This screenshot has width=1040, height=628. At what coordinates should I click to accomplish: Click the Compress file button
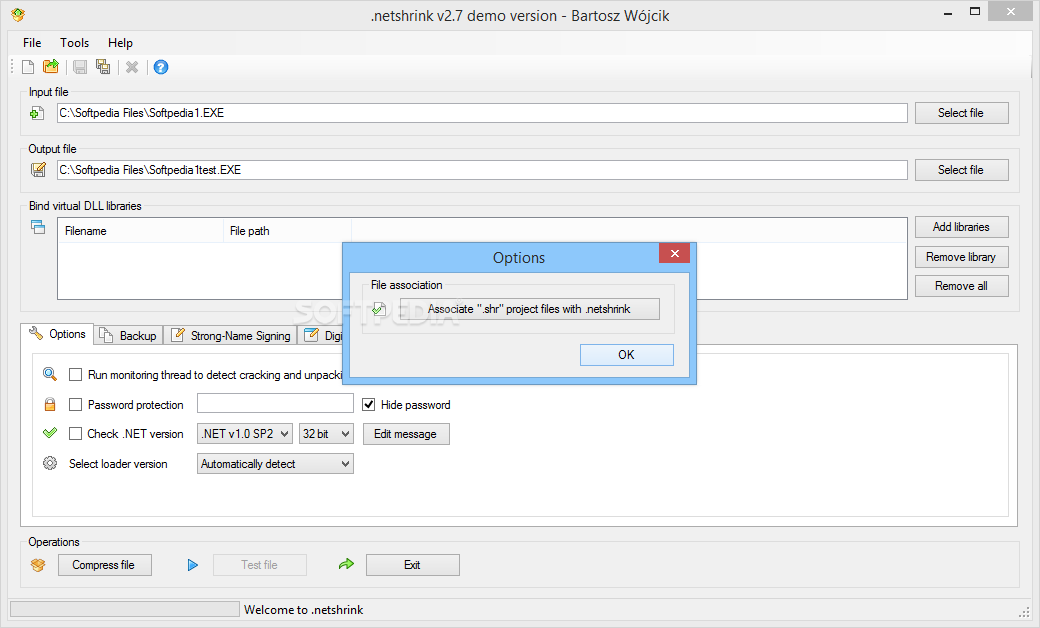click(104, 565)
